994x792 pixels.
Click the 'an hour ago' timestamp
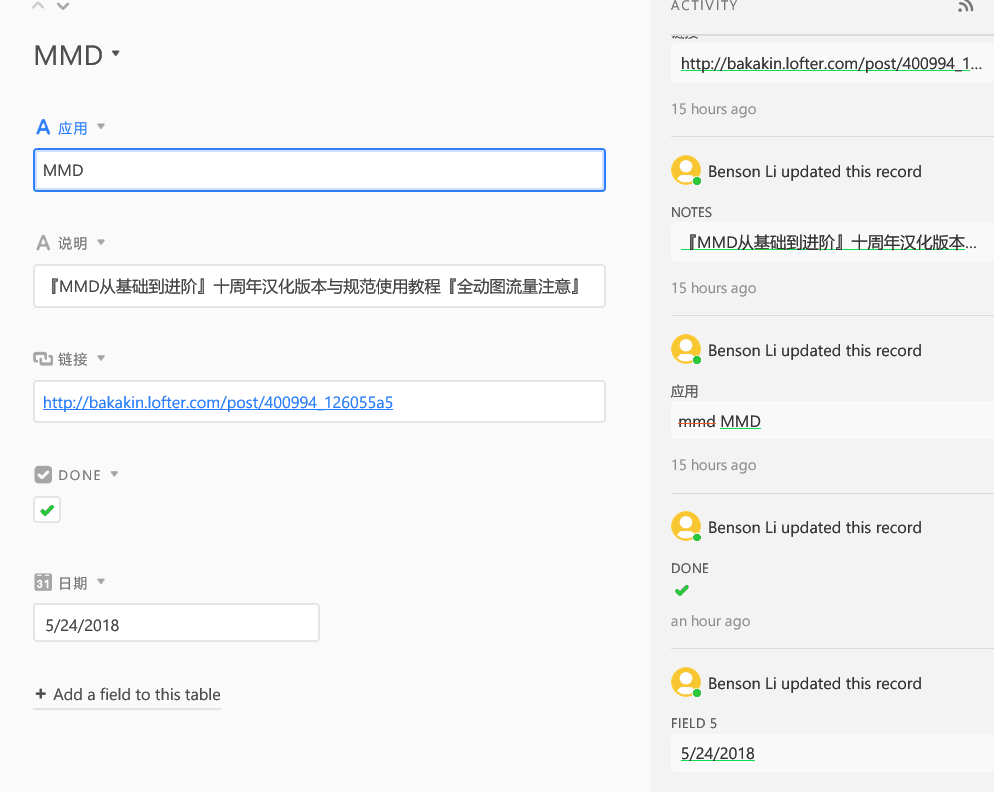click(710, 621)
